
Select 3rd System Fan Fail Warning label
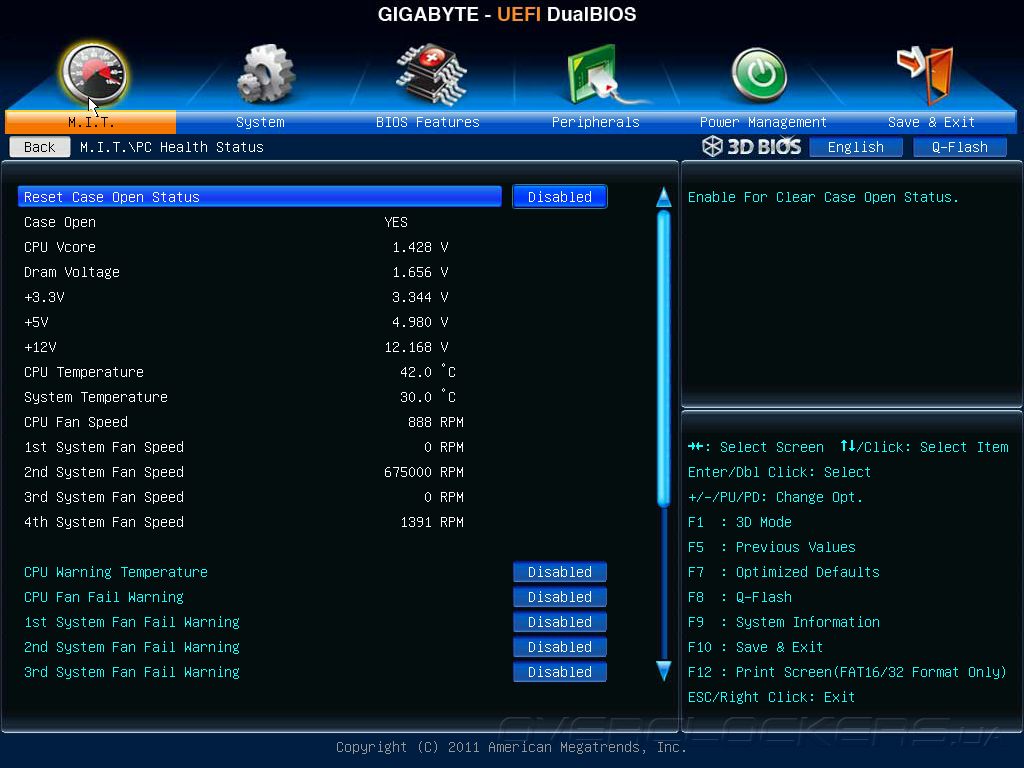(132, 672)
